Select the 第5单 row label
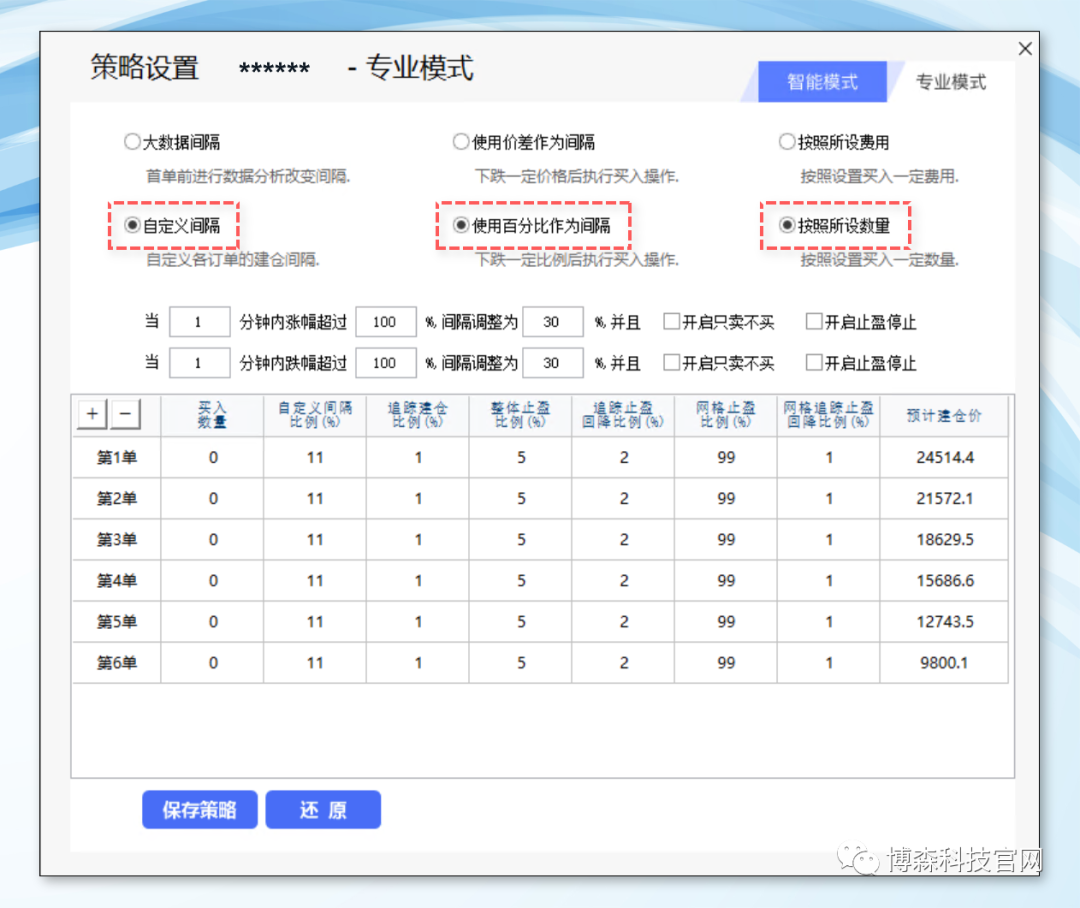This screenshot has width=1080, height=908. click(116, 621)
